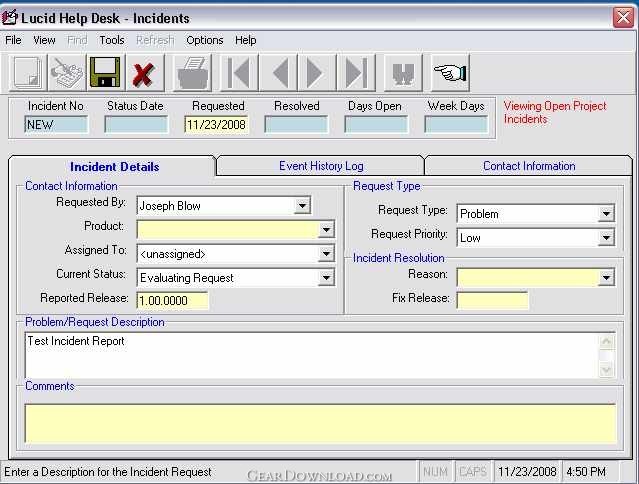Click the Requested date field 11/23/2008
This screenshot has width=639, height=484.
216,125
